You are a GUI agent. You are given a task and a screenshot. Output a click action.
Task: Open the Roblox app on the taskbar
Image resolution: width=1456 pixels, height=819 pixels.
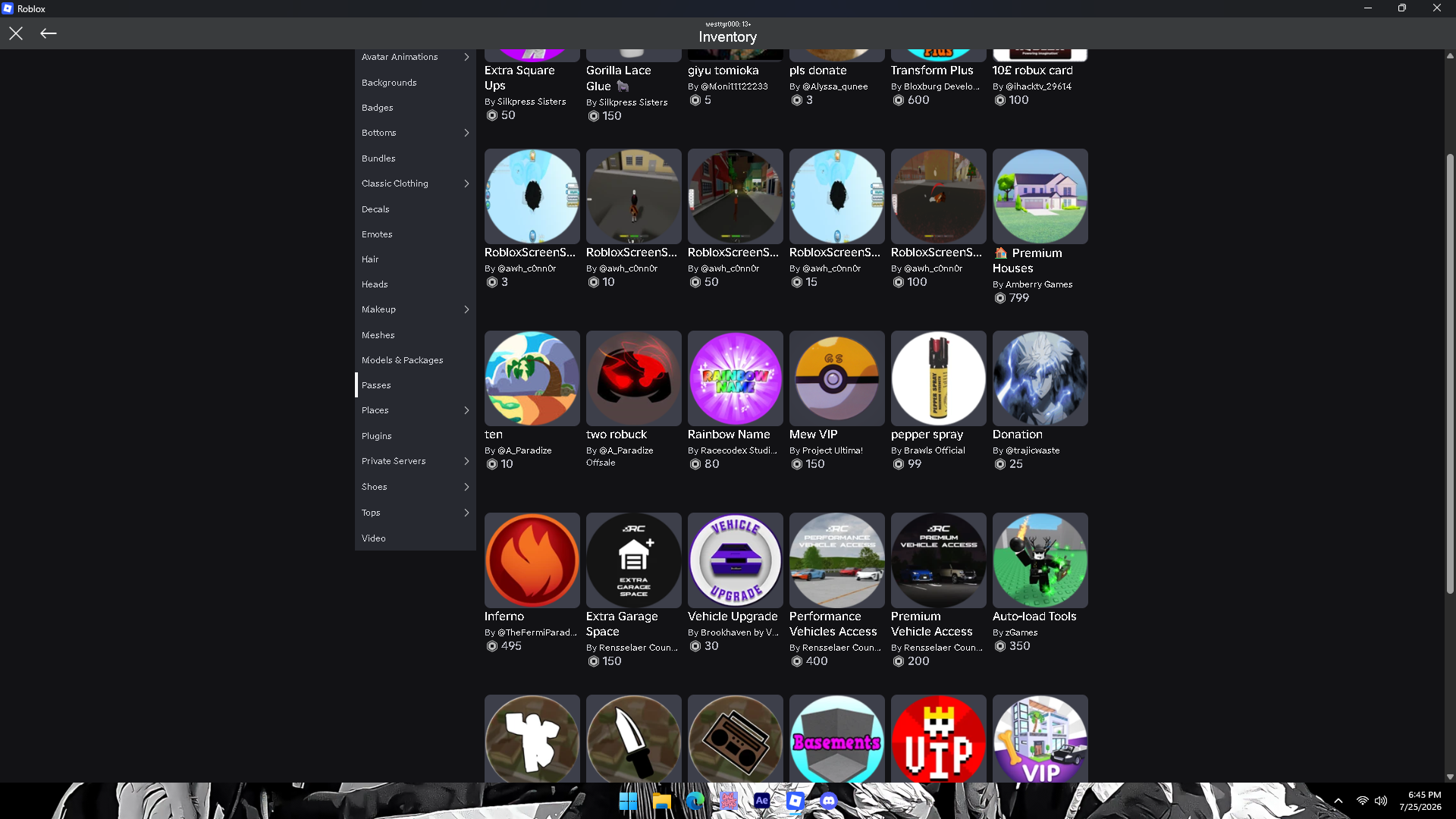pos(795,801)
